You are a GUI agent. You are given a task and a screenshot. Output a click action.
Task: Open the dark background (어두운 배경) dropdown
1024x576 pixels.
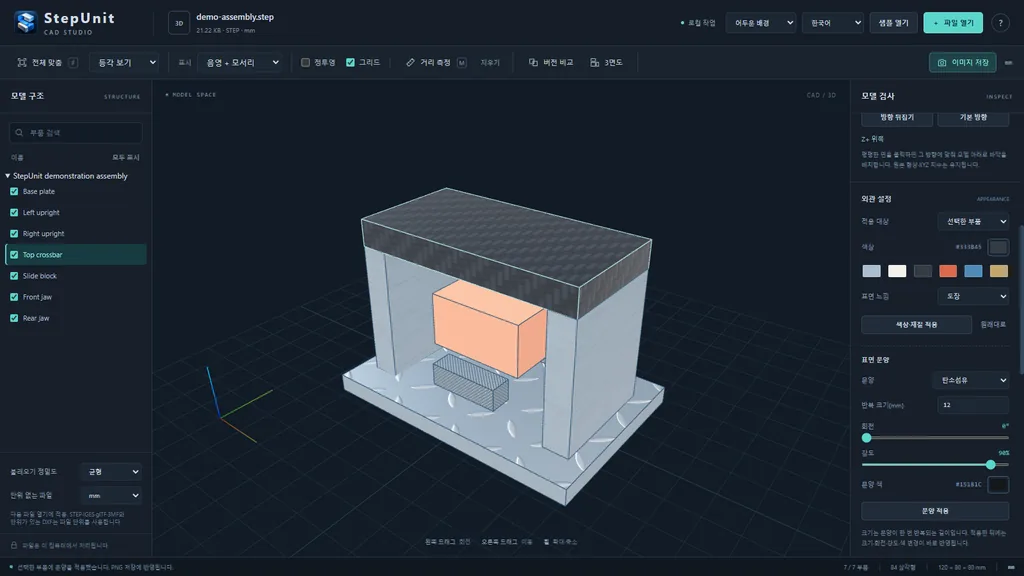pyautogui.click(x=761, y=23)
